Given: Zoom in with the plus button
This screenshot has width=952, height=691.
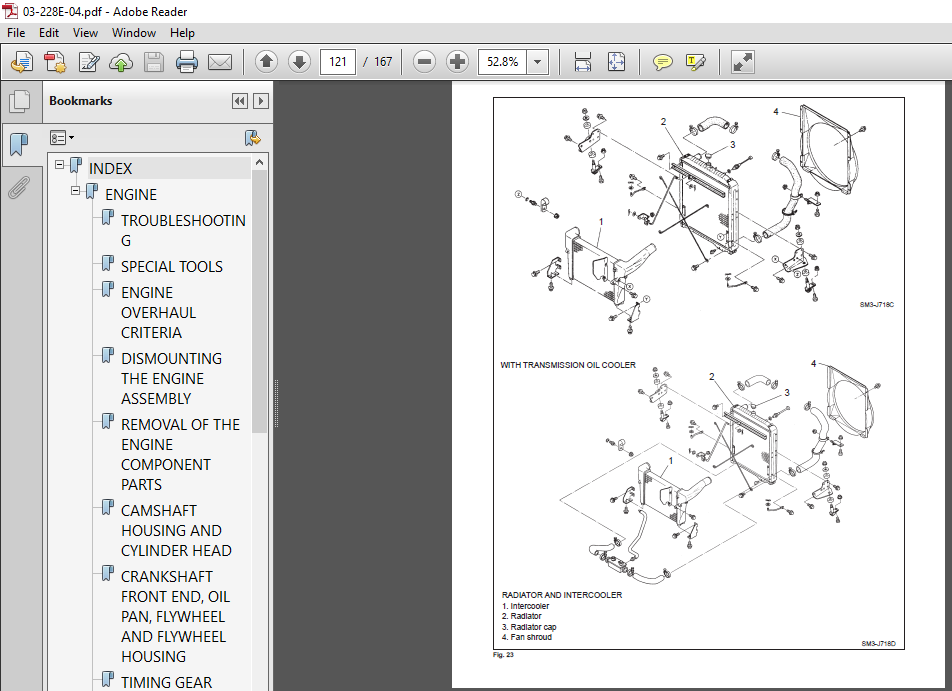Looking at the screenshot, I should coord(457,62).
